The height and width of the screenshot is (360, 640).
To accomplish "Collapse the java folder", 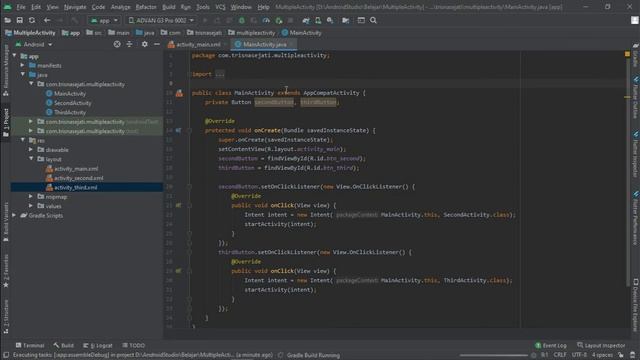I will click(23, 75).
